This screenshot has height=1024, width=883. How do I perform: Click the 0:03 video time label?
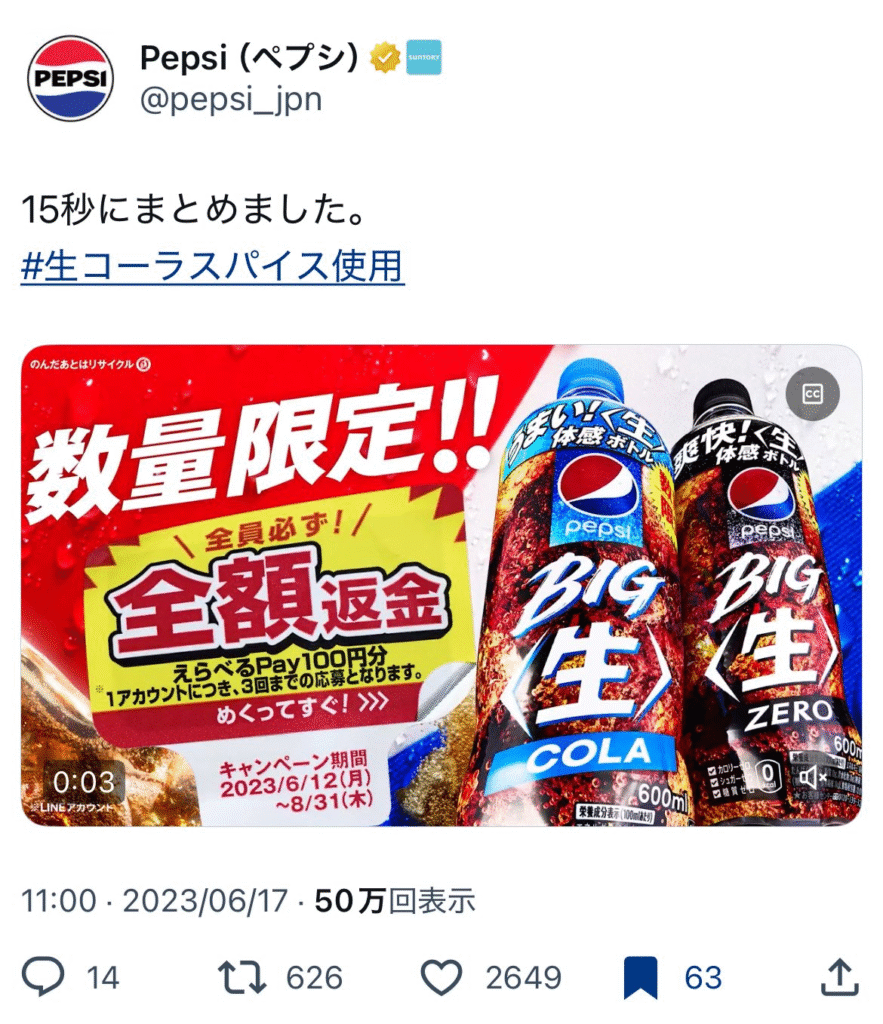(x=84, y=782)
